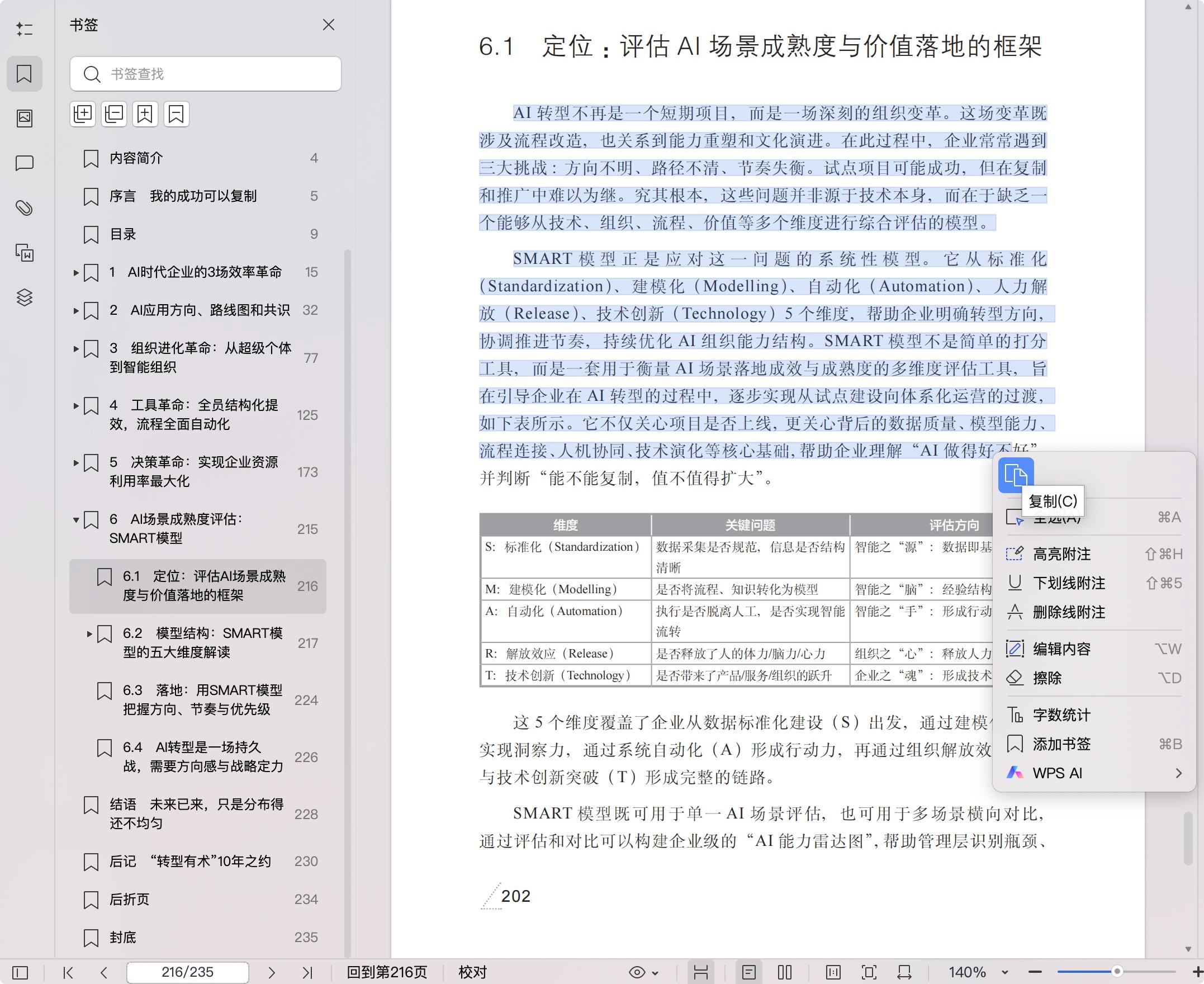Open the attachments paperclip icon in left sidebar
The image size is (1204, 984).
pos(25,208)
